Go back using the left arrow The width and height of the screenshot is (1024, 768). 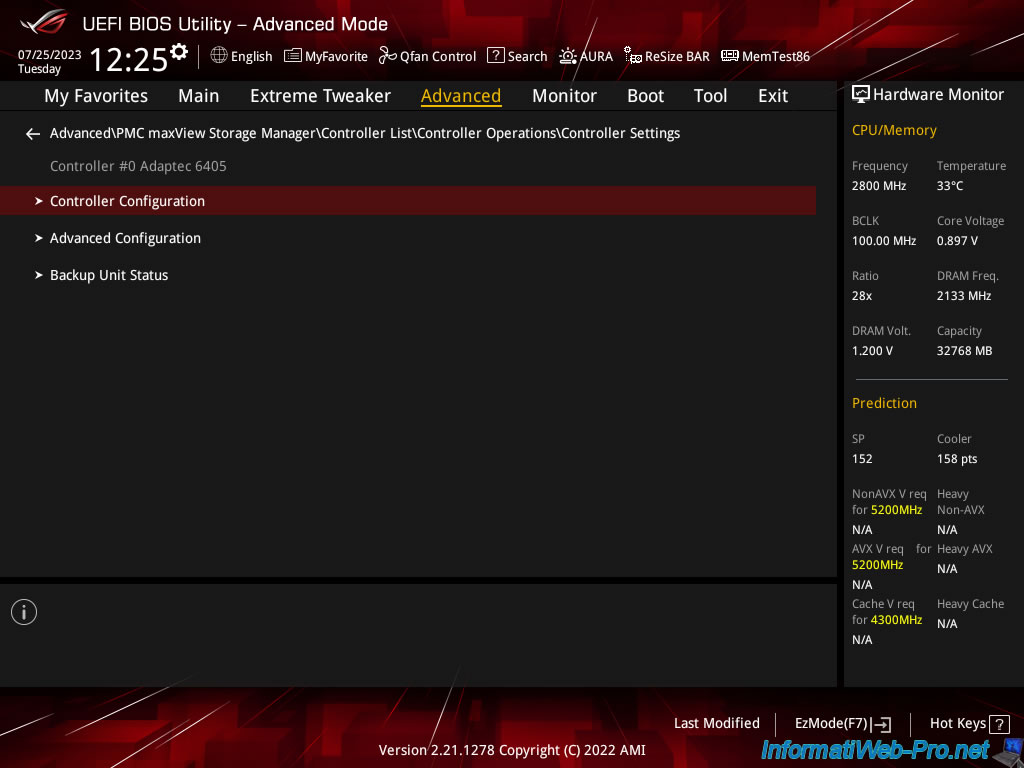click(x=33, y=134)
